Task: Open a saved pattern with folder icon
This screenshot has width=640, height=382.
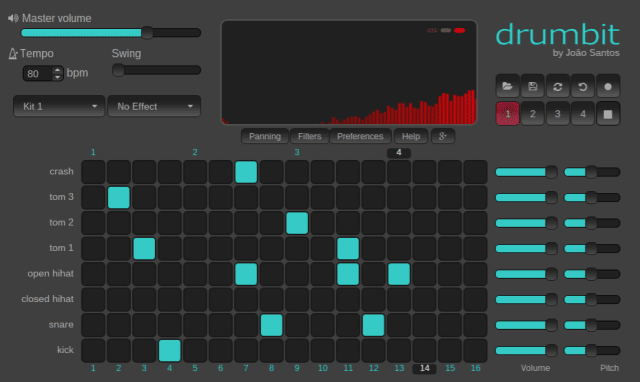Action: [507, 86]
